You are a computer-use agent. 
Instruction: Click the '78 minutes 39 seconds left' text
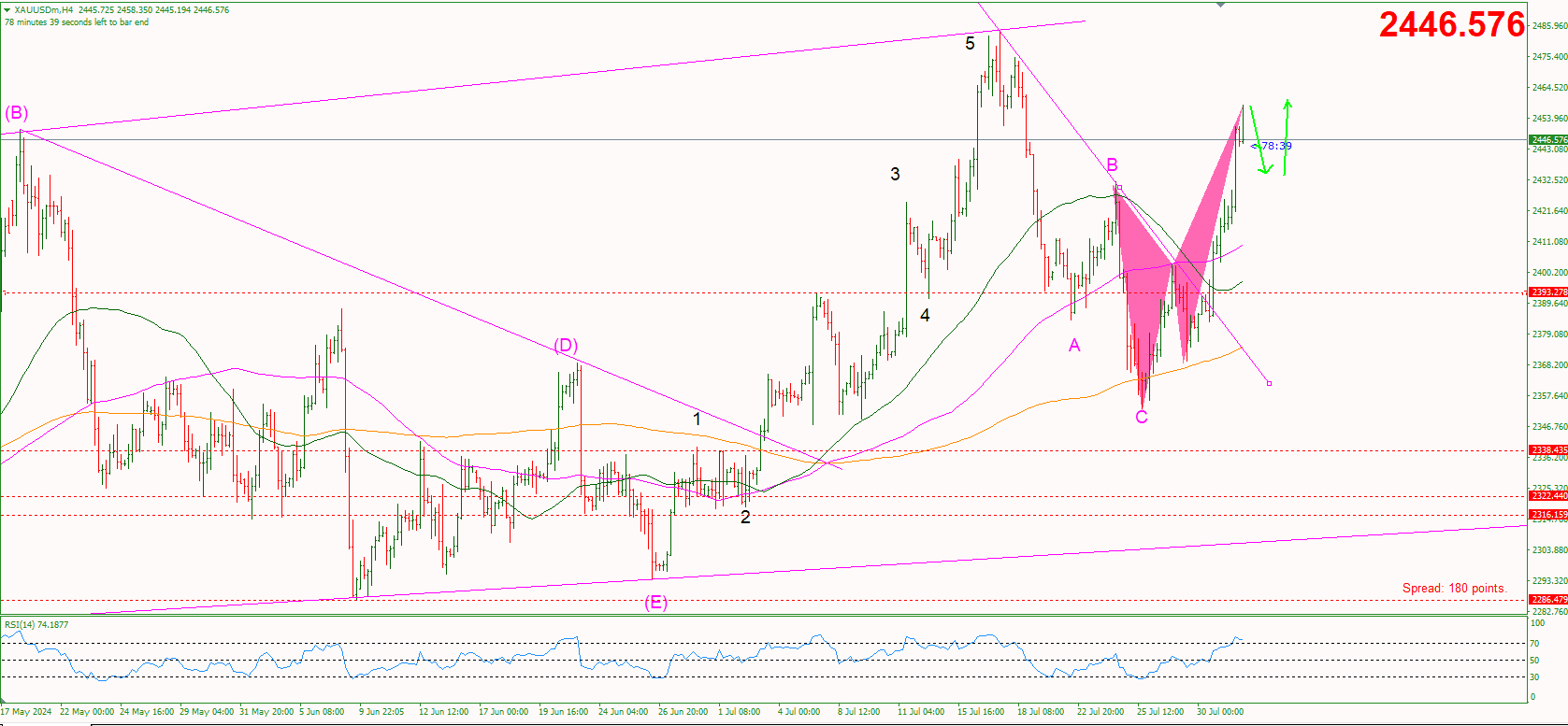tap(77, 22)
